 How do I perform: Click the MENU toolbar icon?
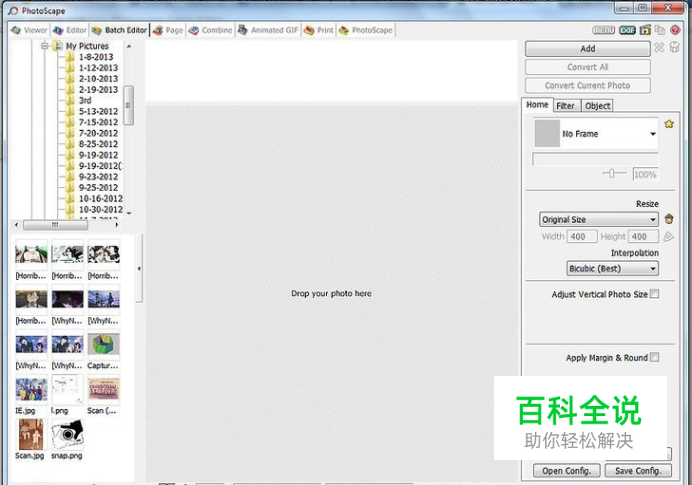(x=603, y=30)
